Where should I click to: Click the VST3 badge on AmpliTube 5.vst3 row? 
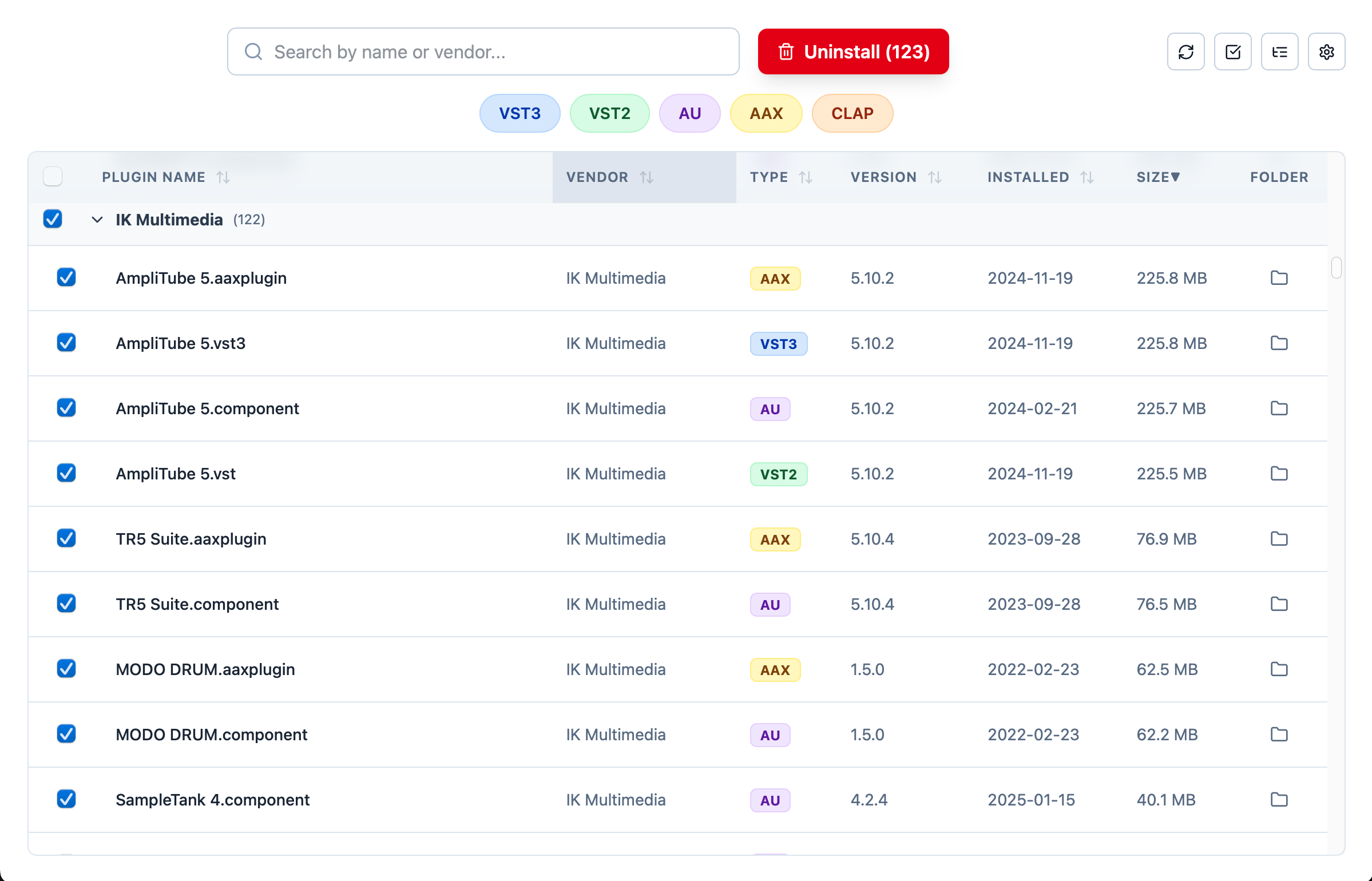(778, 344)
